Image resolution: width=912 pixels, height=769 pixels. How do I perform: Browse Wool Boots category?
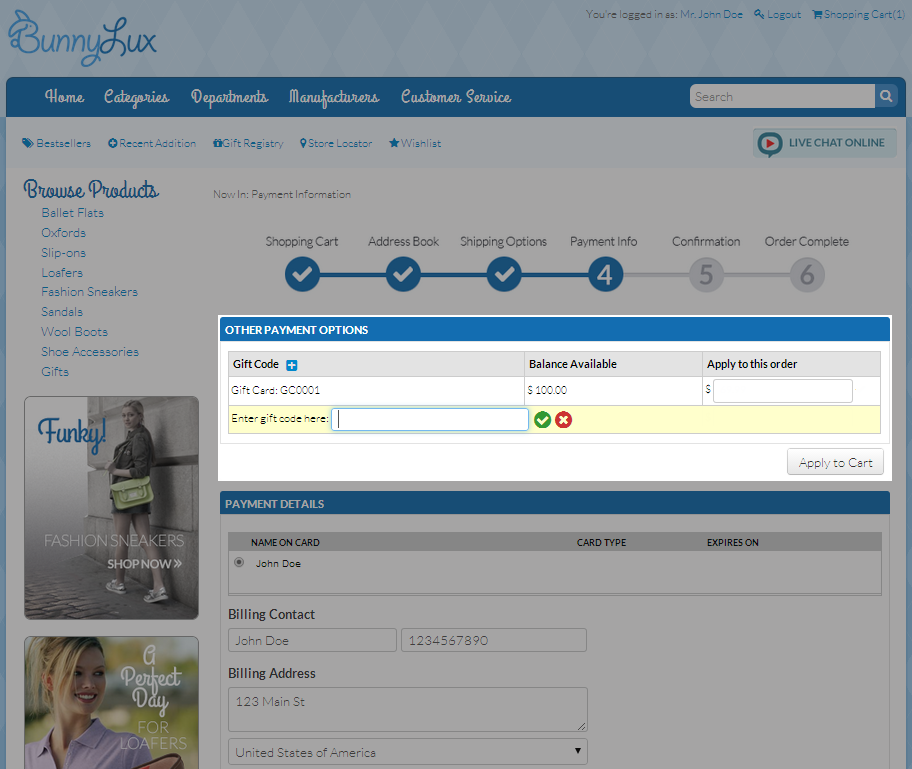coord(74,332)
